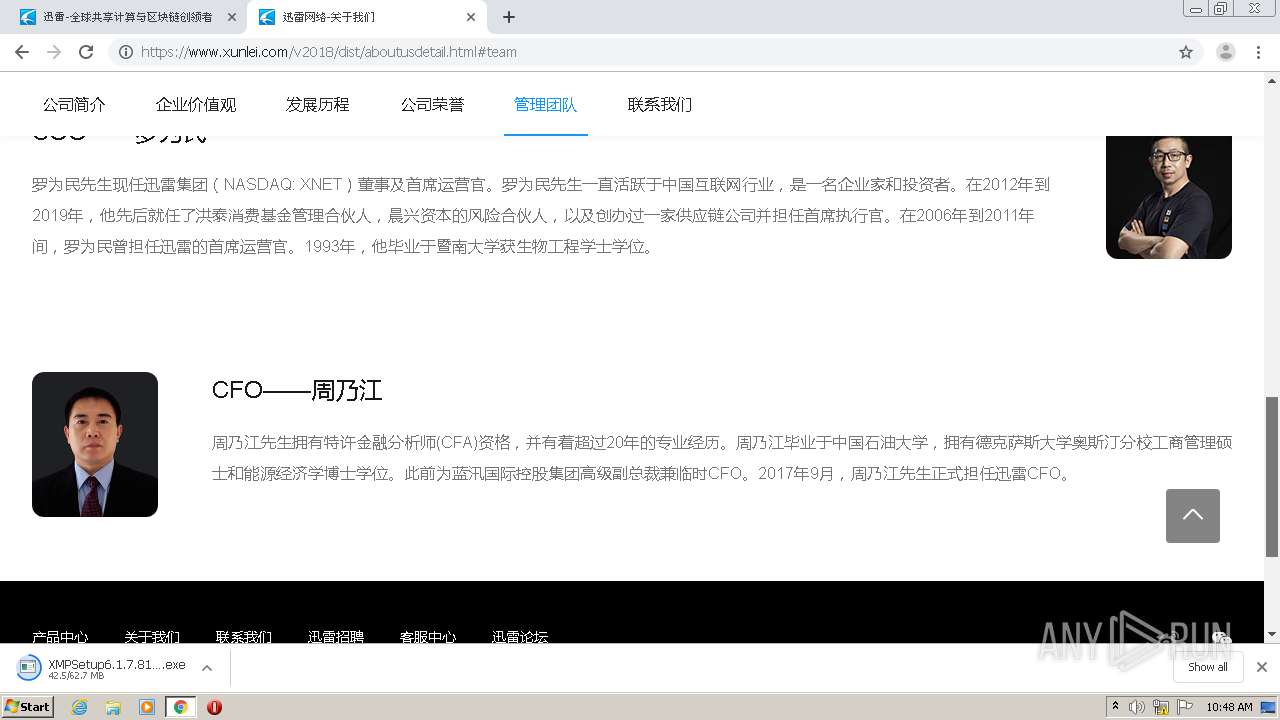Viewport: 1280px width, 720px height.
Task: Open the 联系我们 nav item
Action: 660,104
